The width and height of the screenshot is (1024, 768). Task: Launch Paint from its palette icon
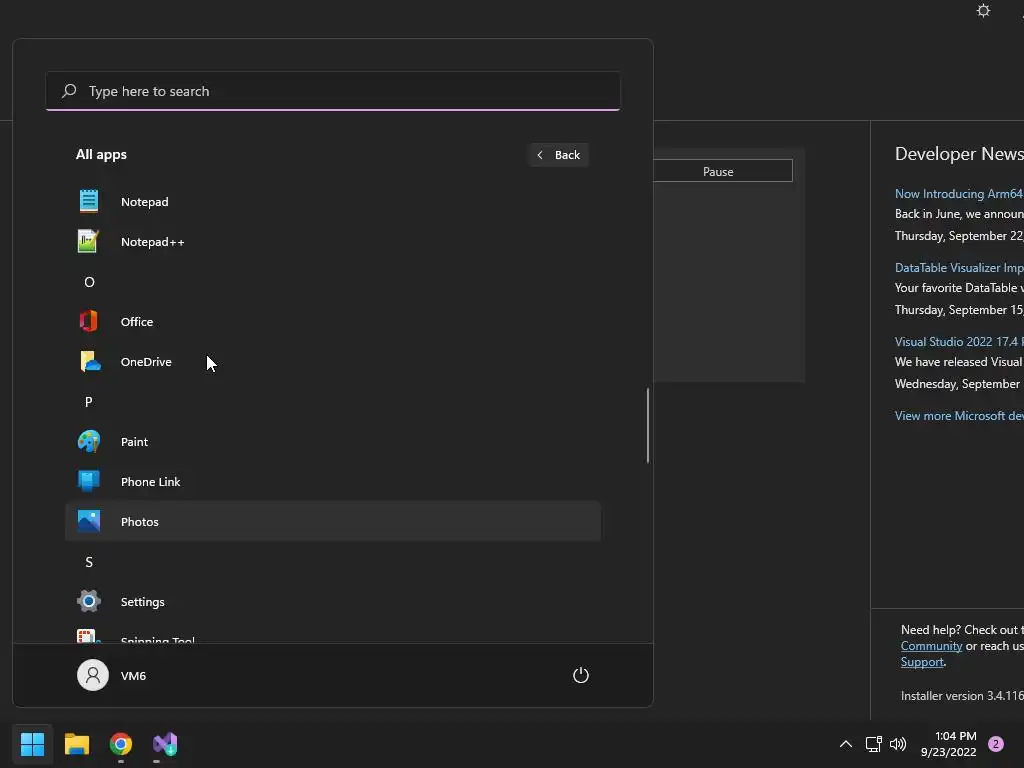click(x=89, y=441)
